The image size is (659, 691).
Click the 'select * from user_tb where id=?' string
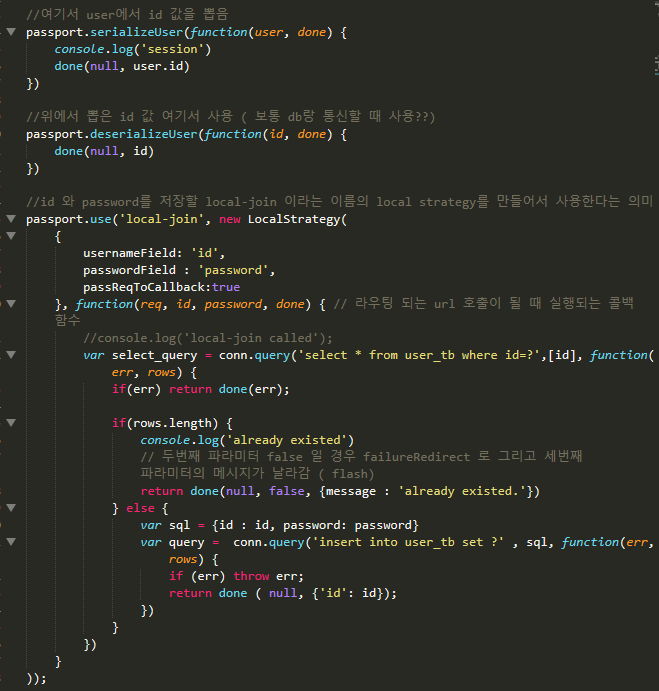pos(422,355)
